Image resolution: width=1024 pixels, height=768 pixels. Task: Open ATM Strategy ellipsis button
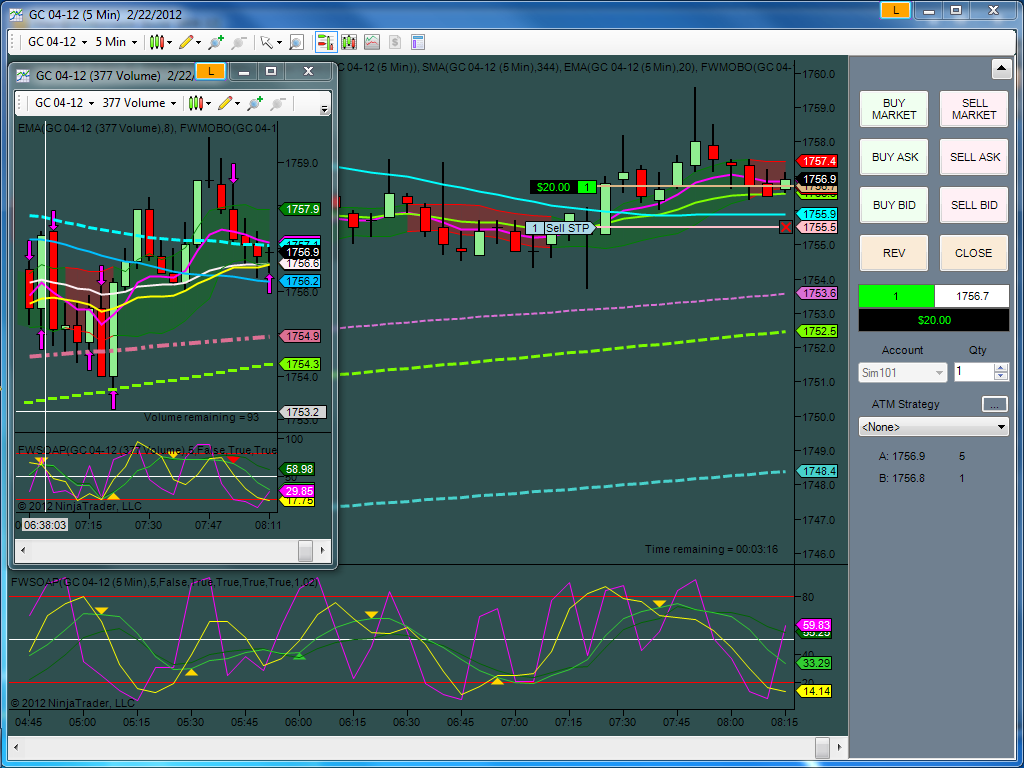point(995,404)
